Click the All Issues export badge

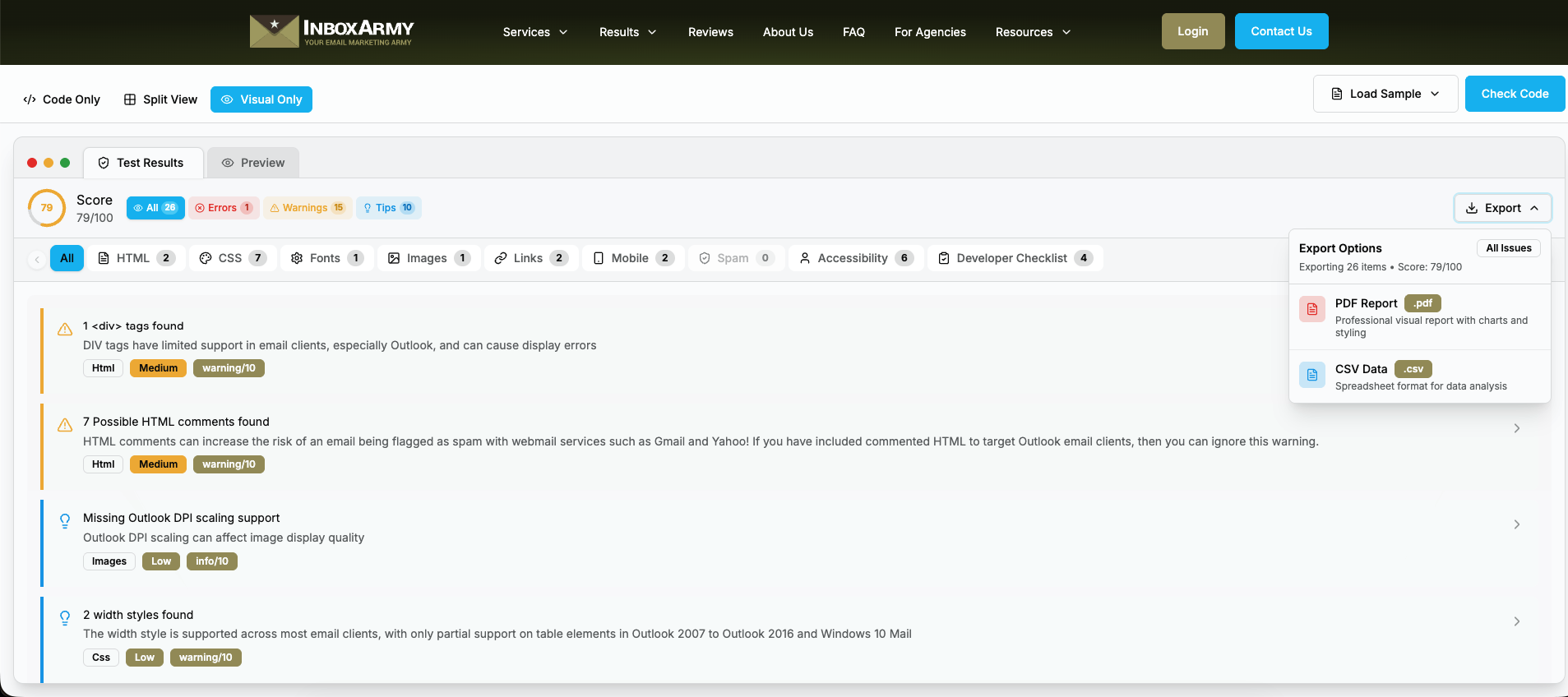(1508, 248)
